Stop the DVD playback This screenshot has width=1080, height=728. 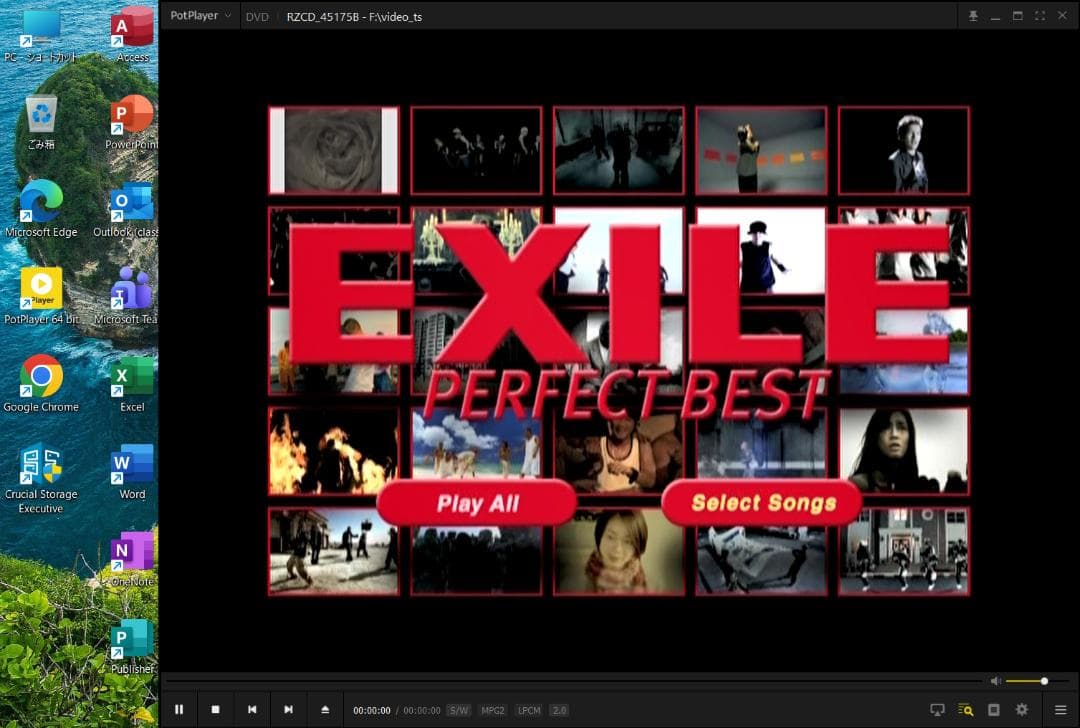click(216, 709)
